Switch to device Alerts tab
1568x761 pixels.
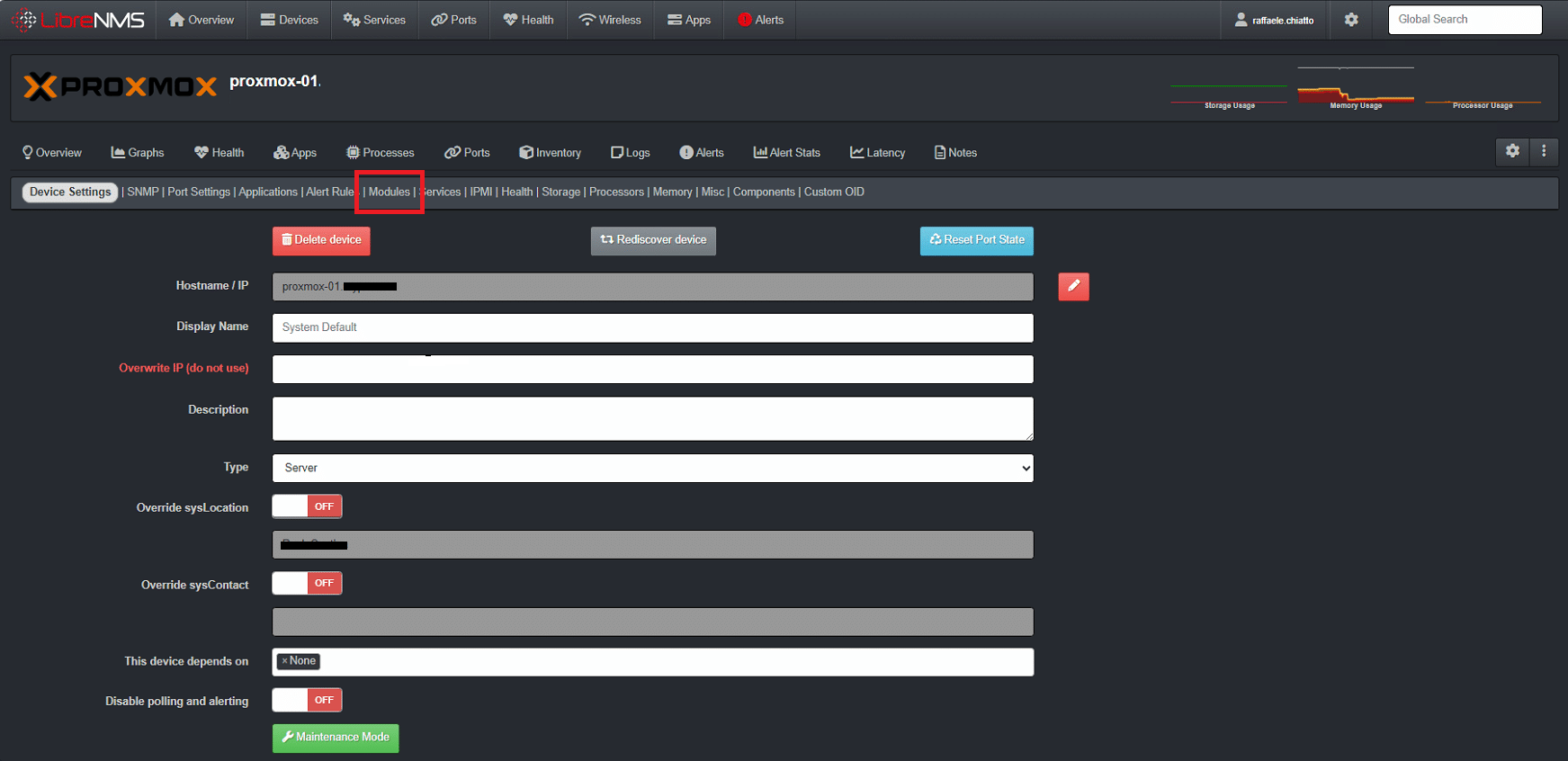pos(702,153)
